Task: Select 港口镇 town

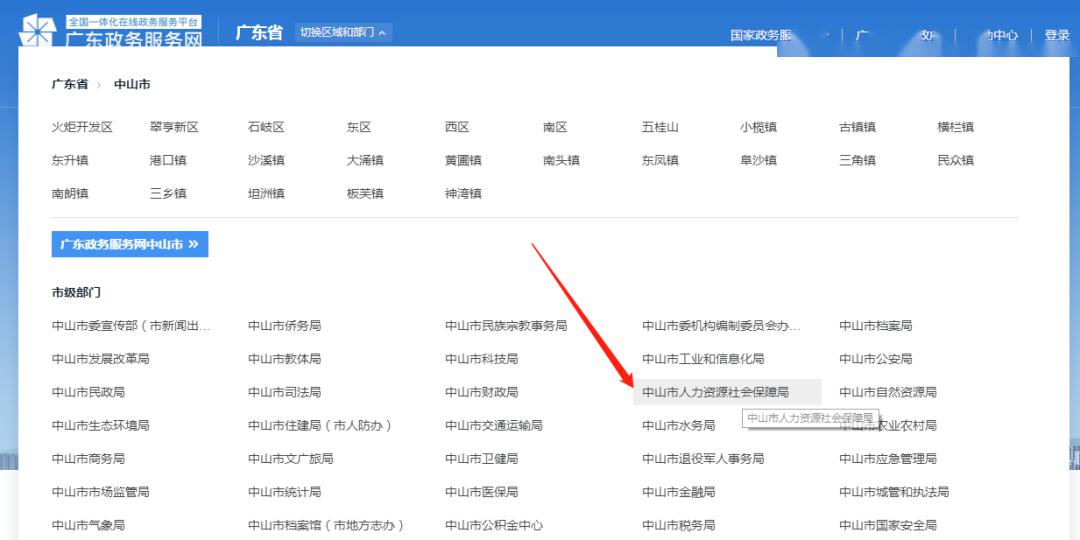Action: tap(168, 160)
